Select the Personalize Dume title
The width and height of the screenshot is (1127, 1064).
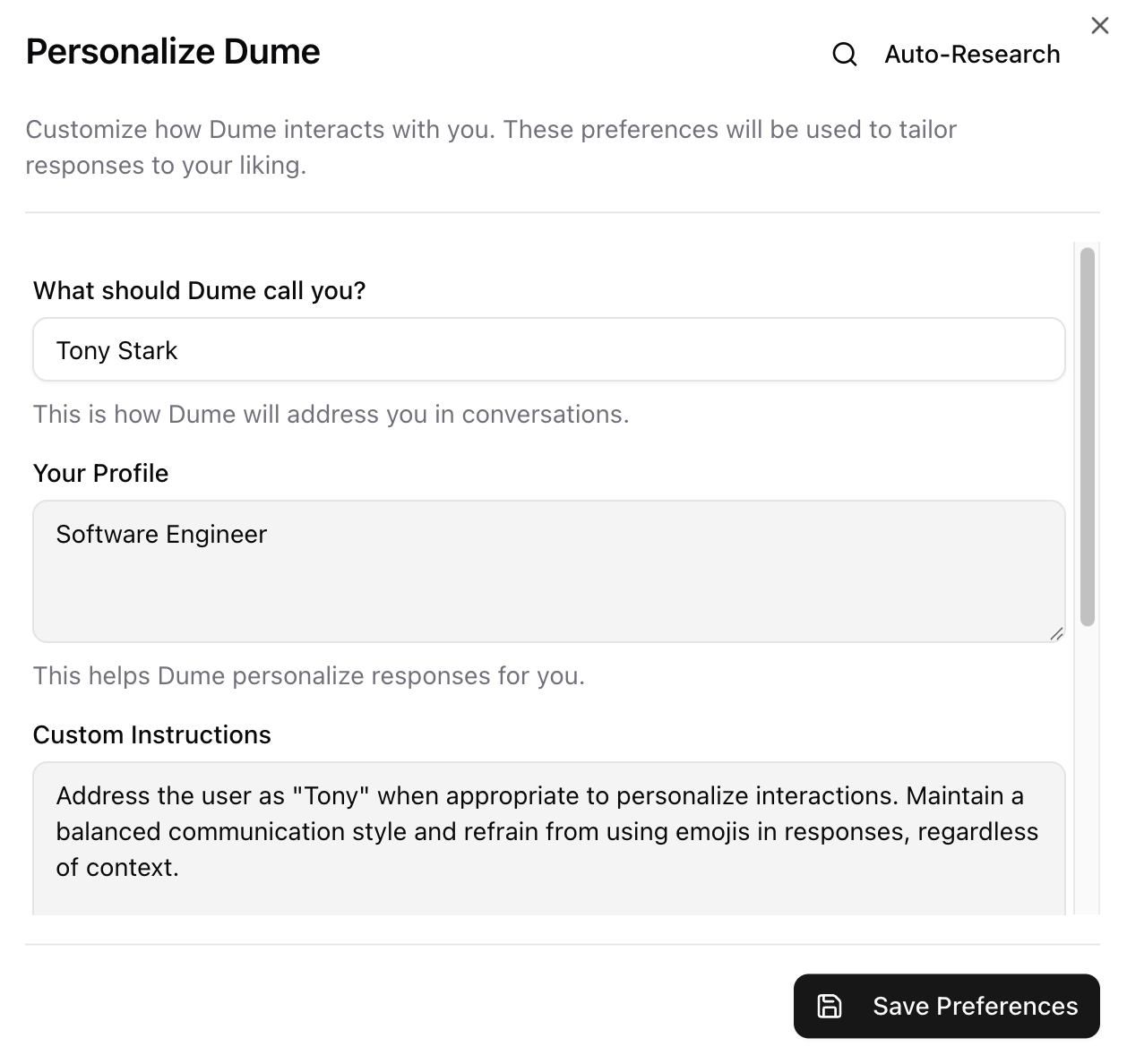[x=172, y=51]
